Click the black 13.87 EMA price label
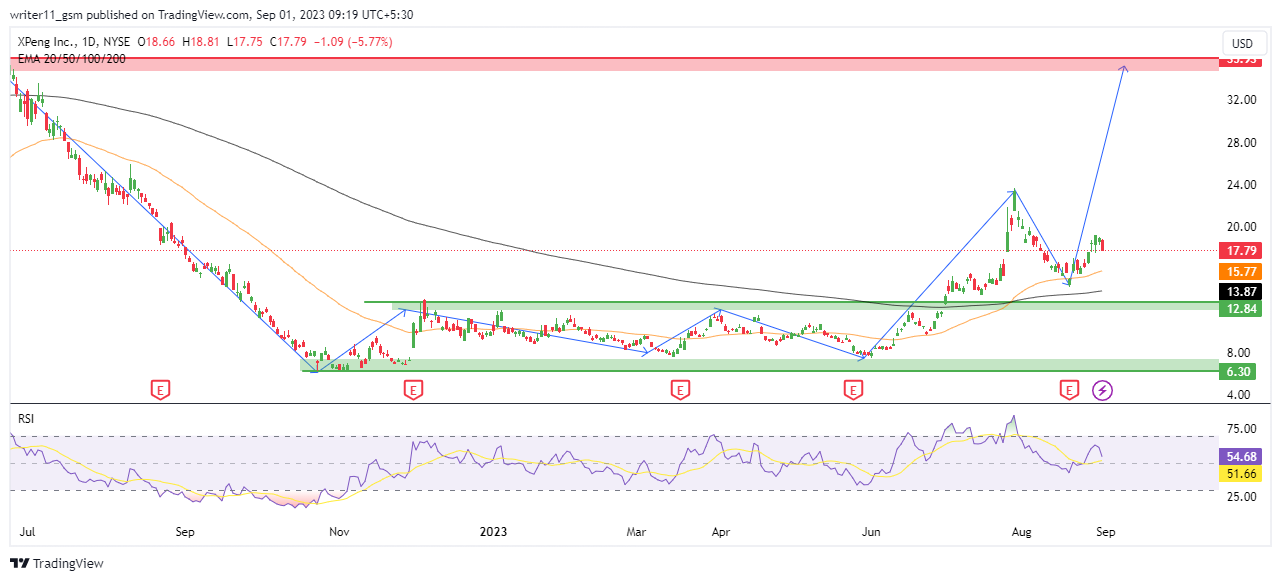 (1239, 291)
